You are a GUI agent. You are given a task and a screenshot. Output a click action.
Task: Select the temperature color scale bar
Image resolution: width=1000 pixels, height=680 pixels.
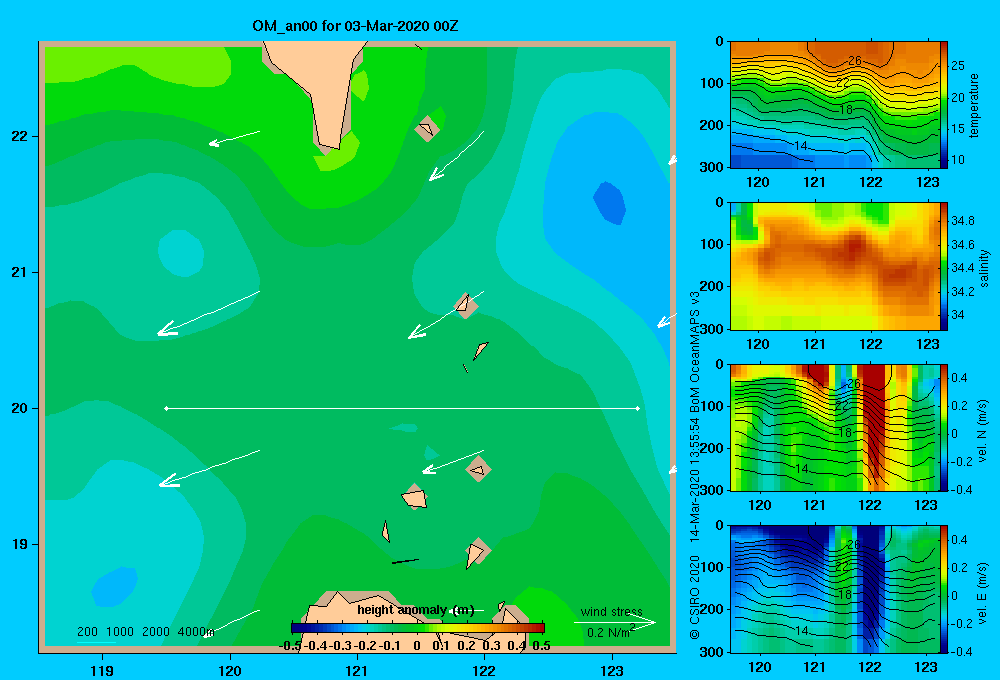[x=944, y=105]
